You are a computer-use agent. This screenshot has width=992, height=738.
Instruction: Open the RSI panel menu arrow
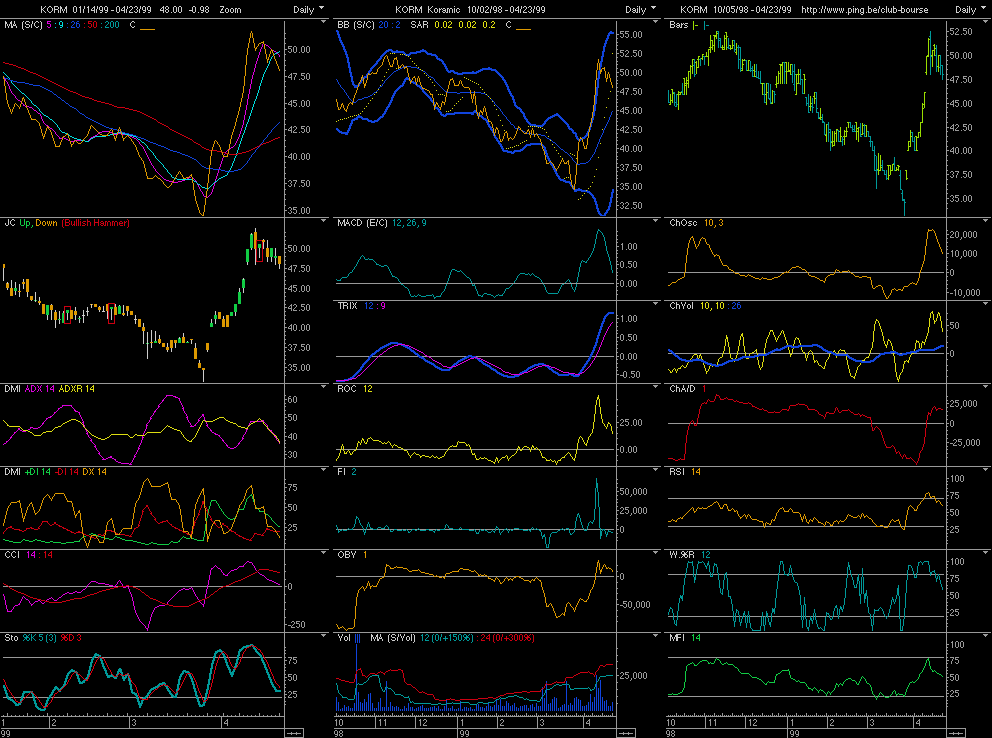(x=986, y=470)
